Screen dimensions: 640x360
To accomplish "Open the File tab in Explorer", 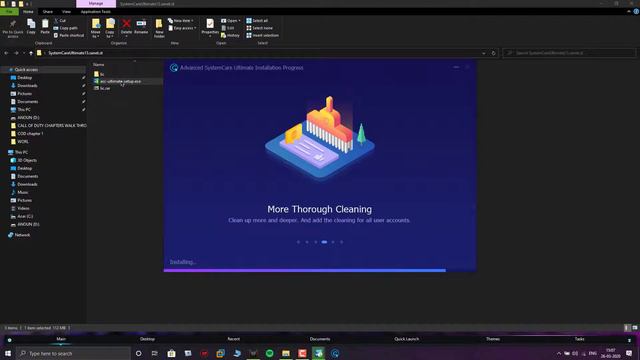I will click(x=9, y=12).
